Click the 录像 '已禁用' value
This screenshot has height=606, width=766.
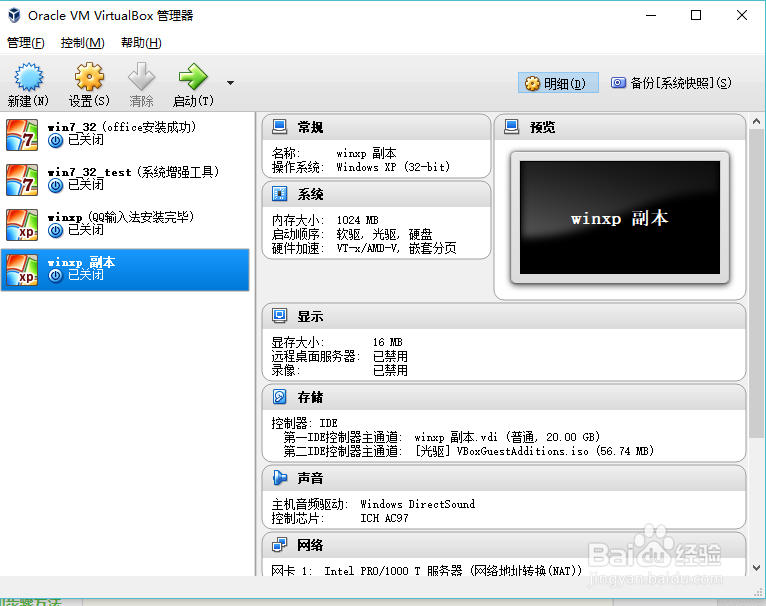tap(390, 370)
